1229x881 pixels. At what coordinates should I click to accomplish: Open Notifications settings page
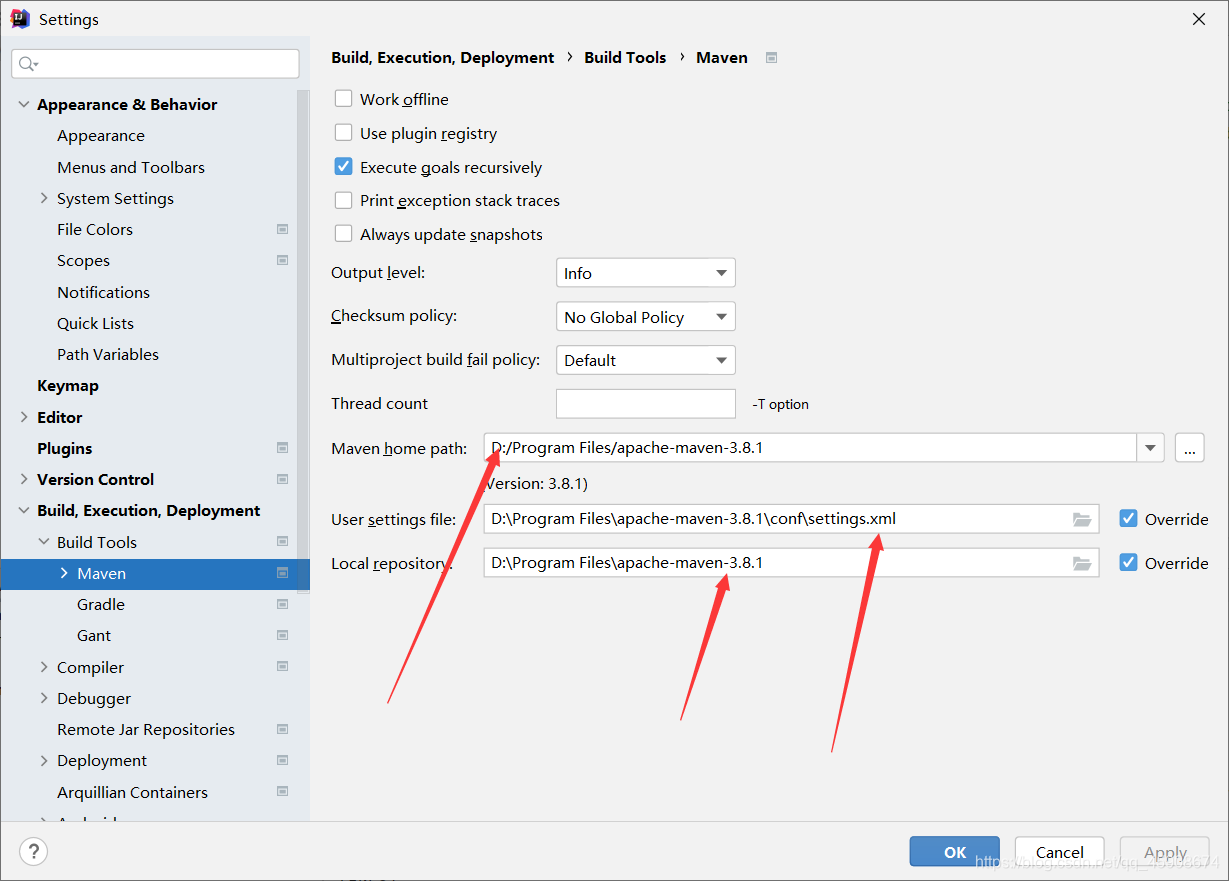click(x=103, y=292)
